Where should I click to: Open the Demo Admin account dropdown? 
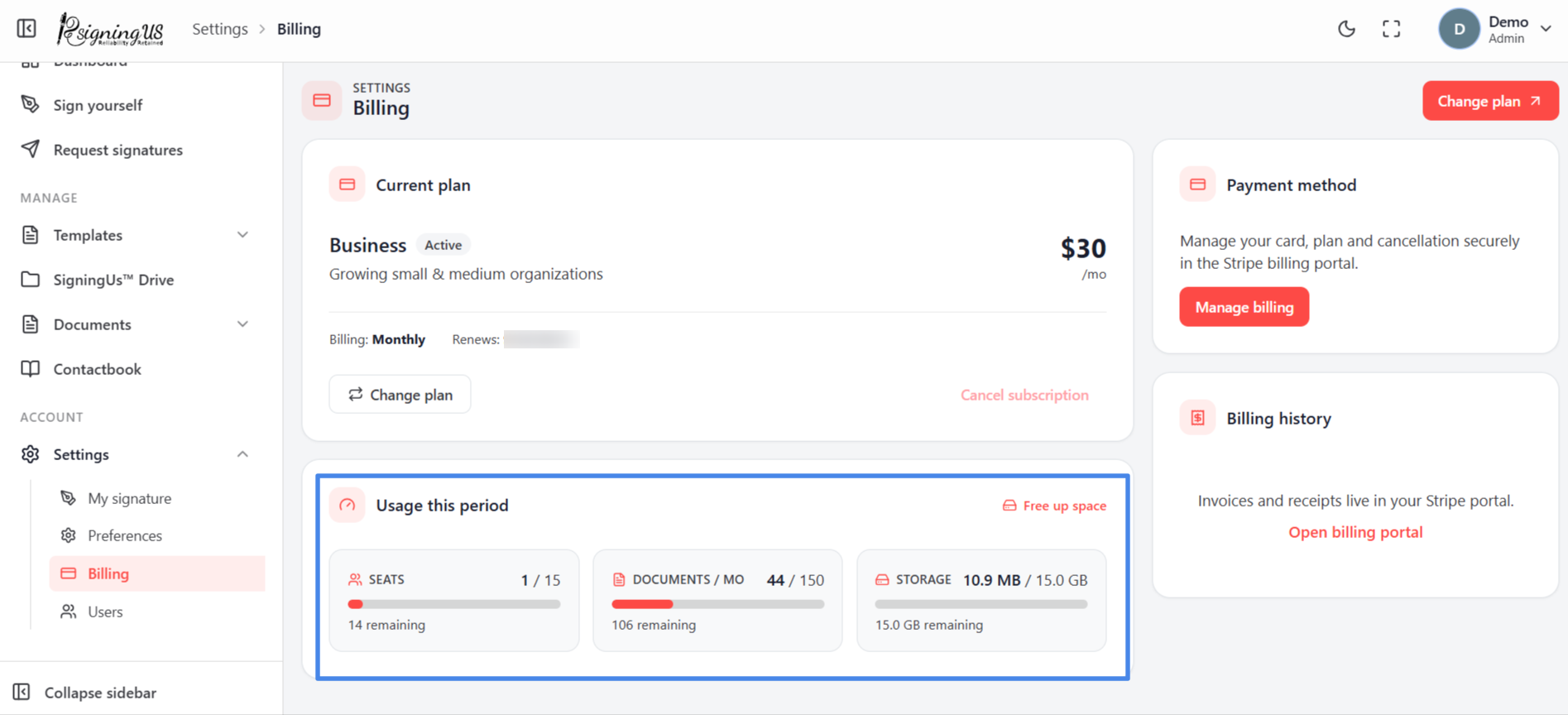point(1545,29)
